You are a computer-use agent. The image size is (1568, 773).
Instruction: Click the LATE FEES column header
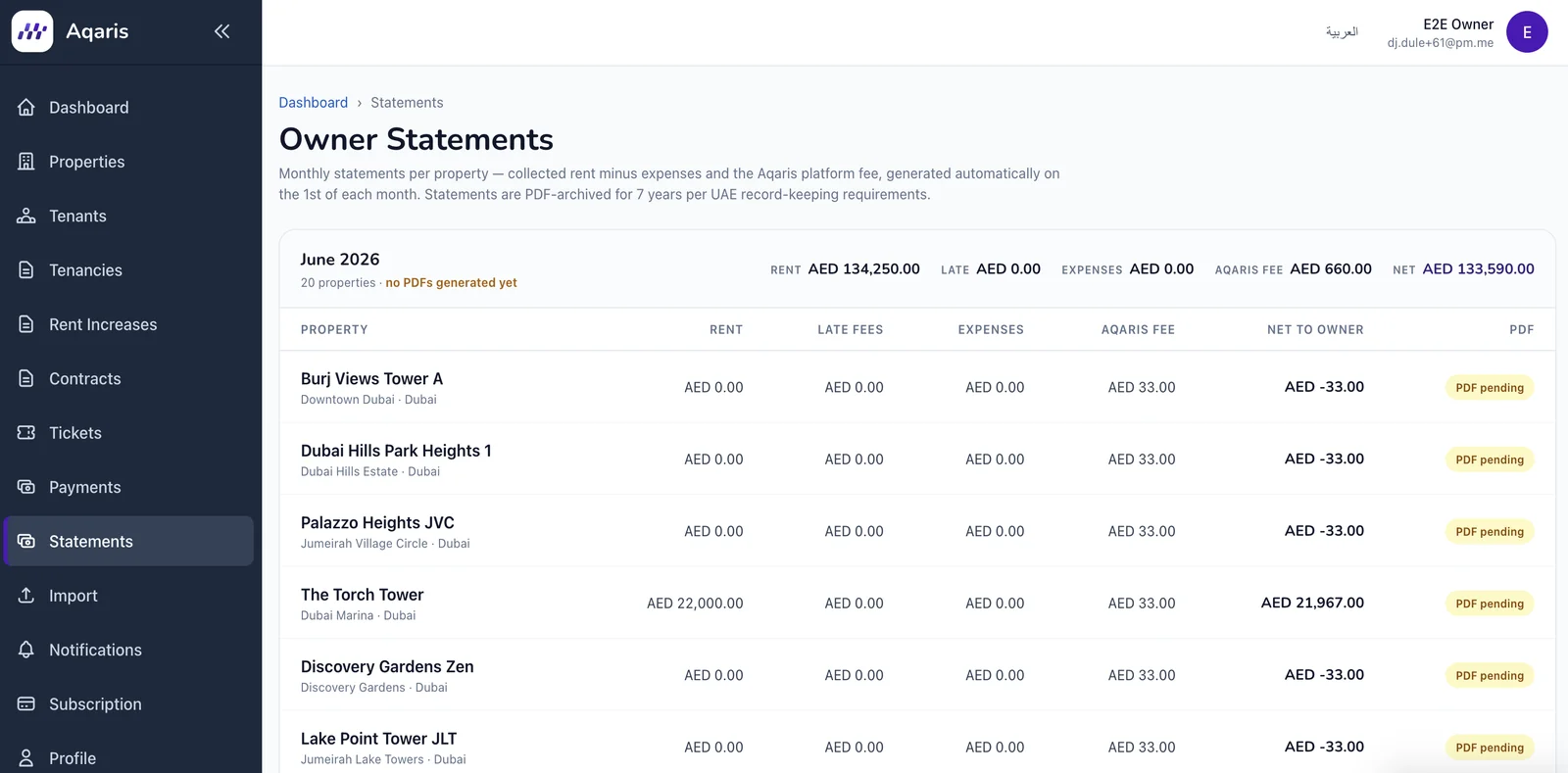point(851,329)
